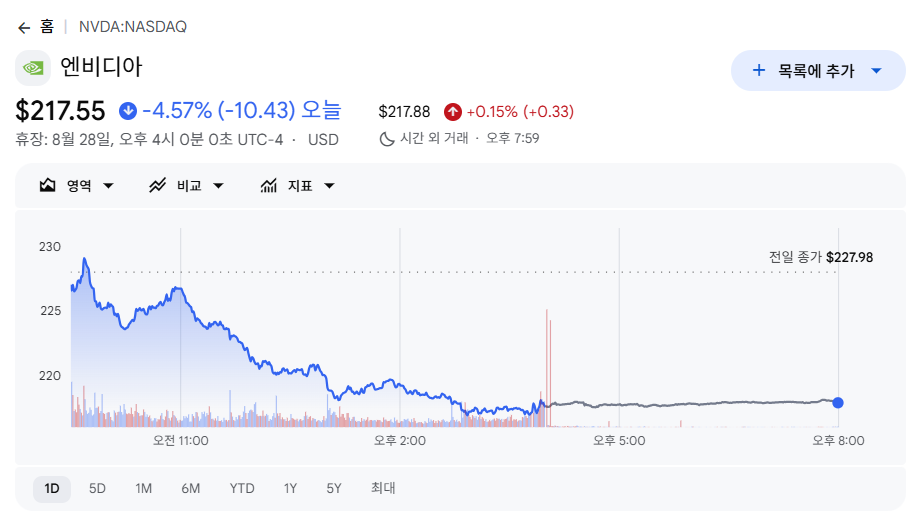924x525 pixels.
Task: Click the market close time 휴장 text
Action: [x=149, y=140]
